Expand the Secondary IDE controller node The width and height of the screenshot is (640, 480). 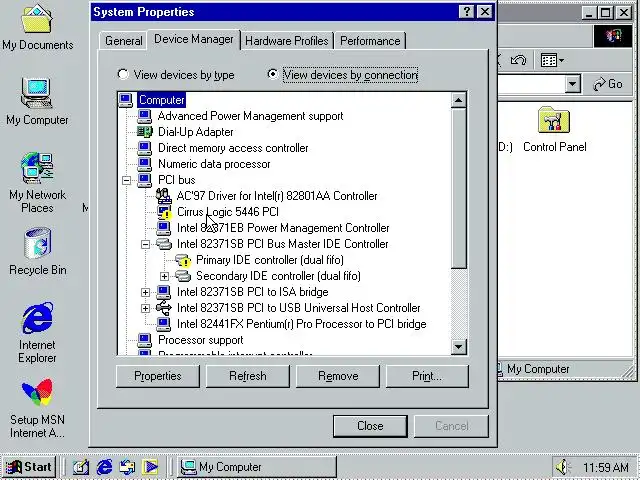164,276
